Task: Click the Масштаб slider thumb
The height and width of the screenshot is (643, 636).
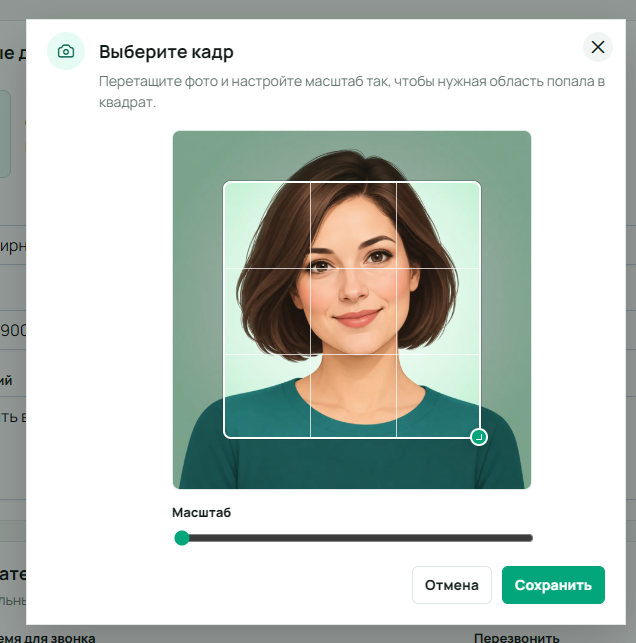Action: (182, 538)
